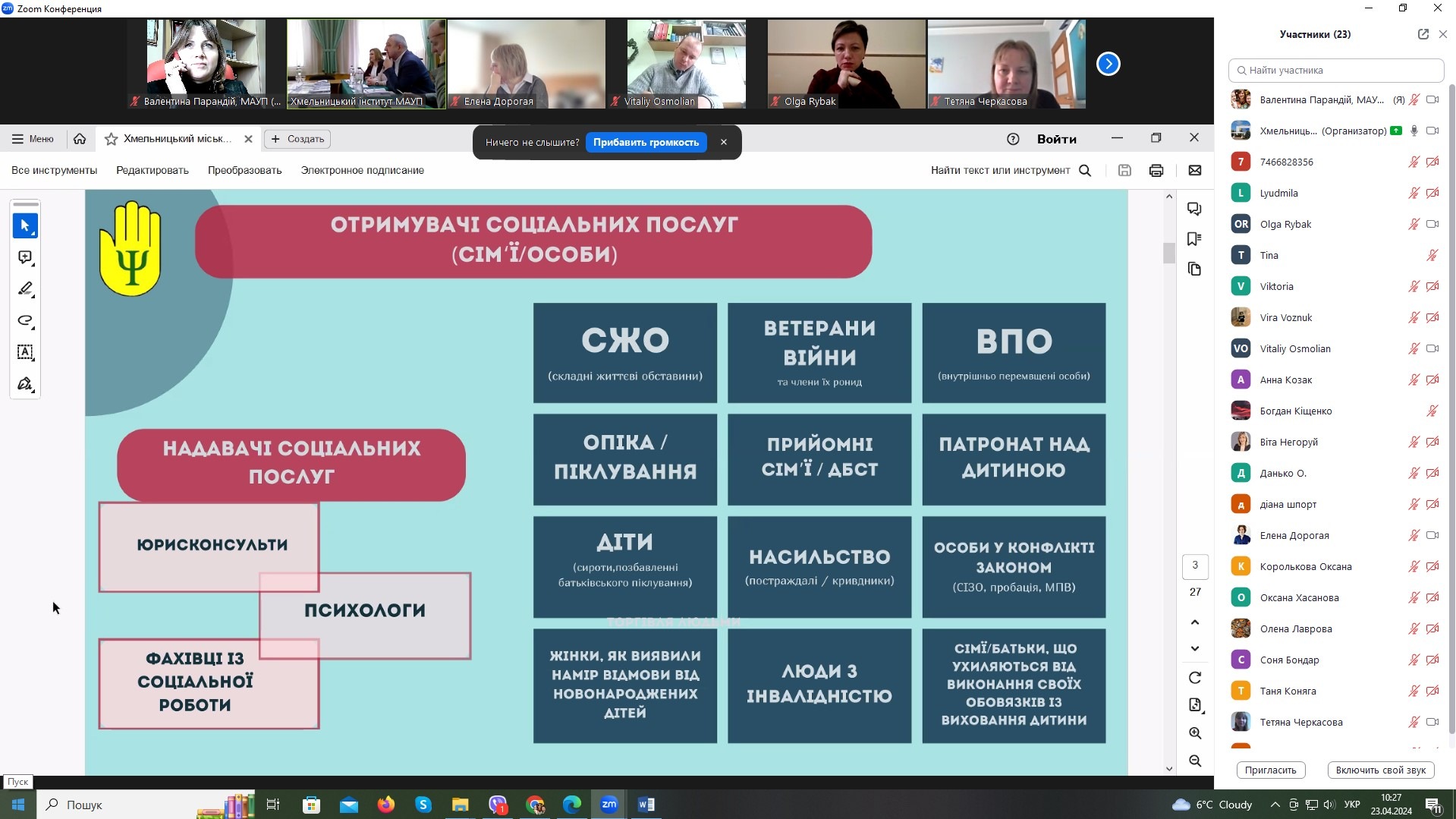Open the Преобразовать menu

coord(245,171)
